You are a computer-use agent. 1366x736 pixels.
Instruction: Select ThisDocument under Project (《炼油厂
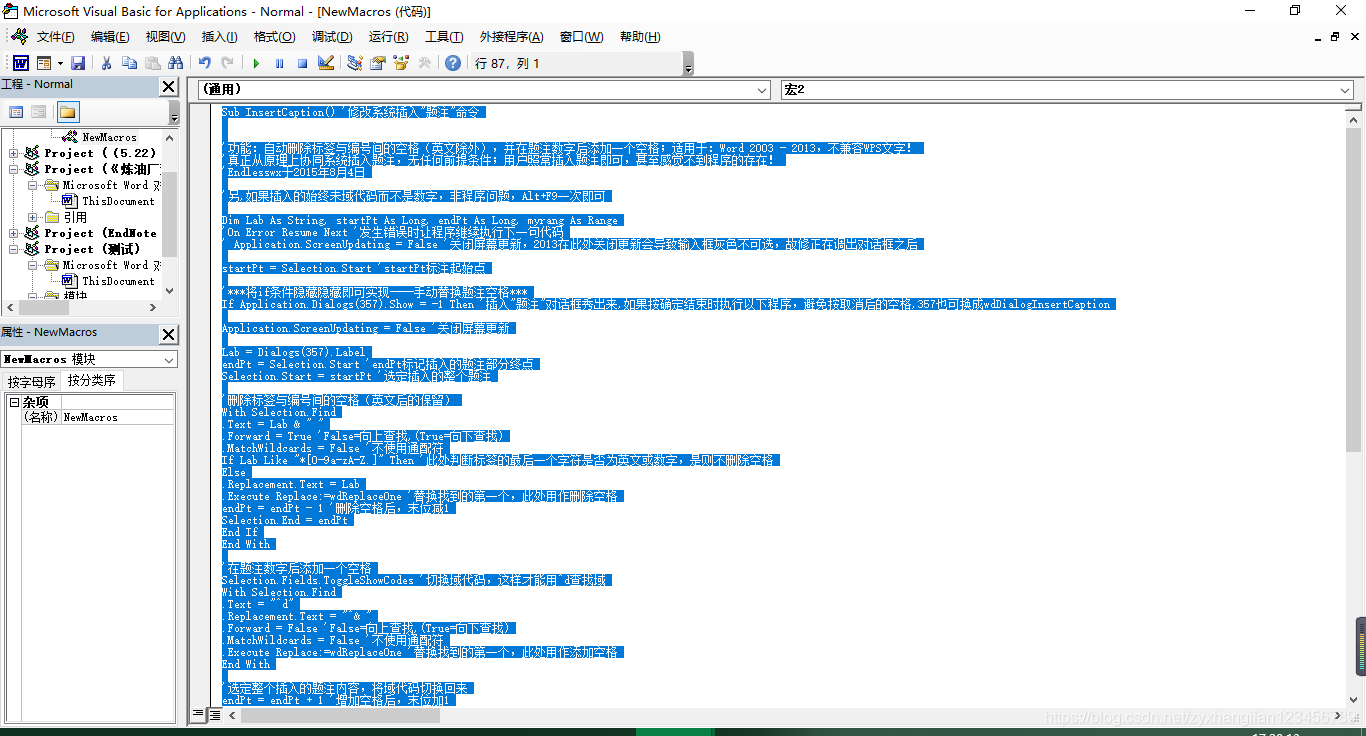point(118,201)
